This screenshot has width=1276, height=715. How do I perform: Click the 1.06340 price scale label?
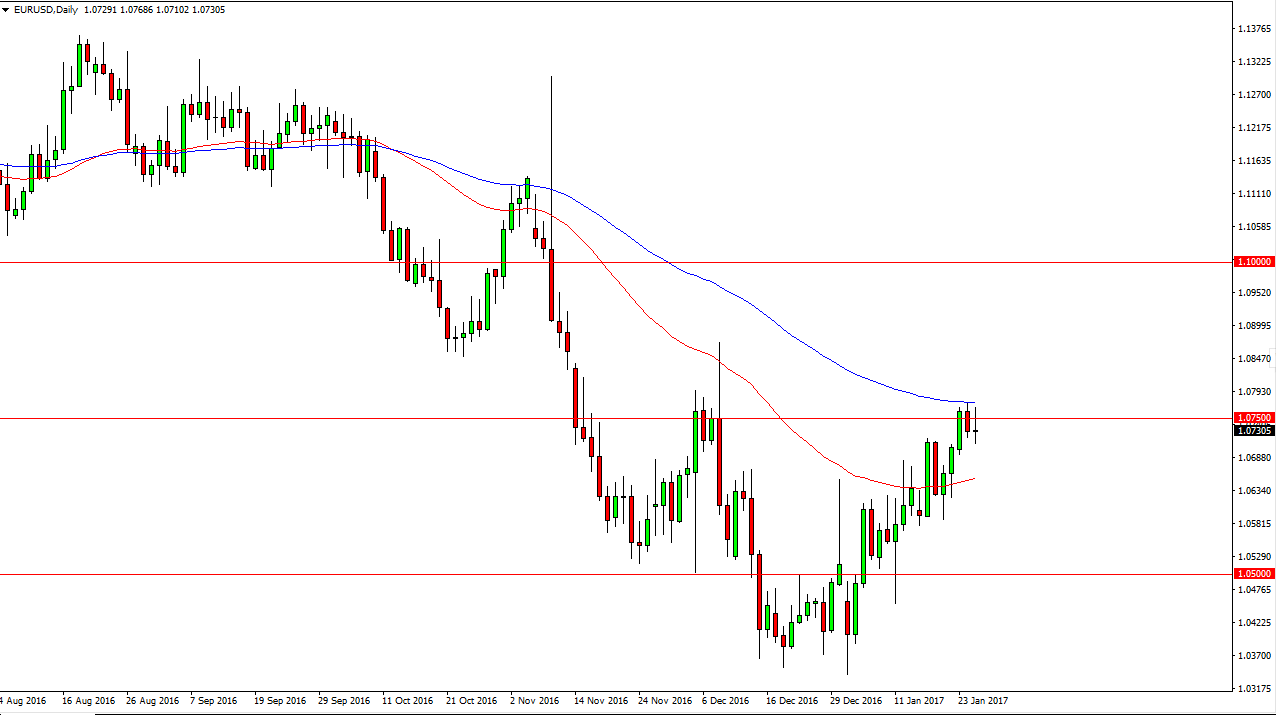1254,491
